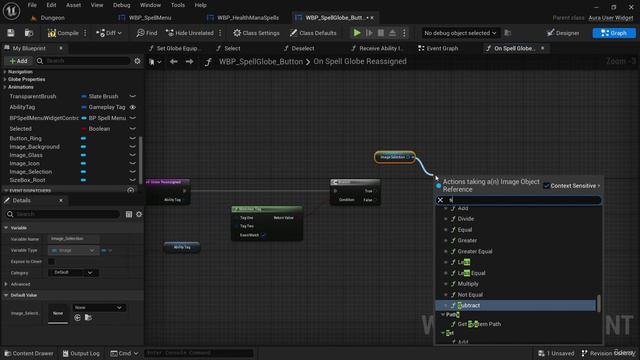Compile the blueprint
640x360 pixels.
click(63, 33)
